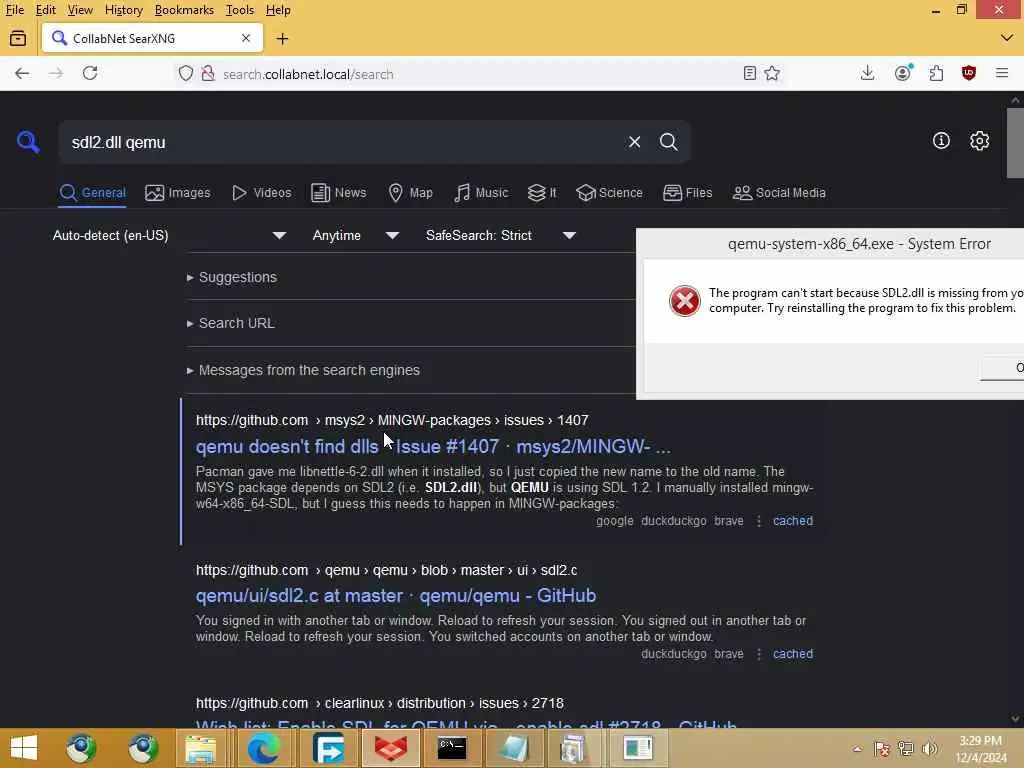Open Bookmarks menu
1024x768 pixels.
click(184, 10)
